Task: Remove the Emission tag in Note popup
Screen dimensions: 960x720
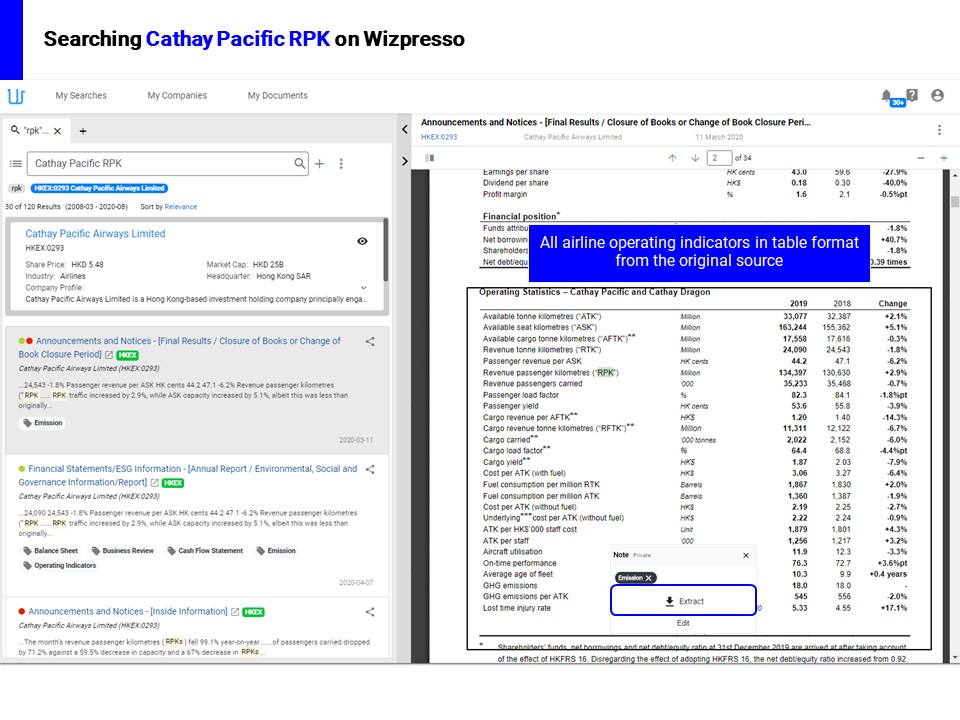Action: coord(649,578)
